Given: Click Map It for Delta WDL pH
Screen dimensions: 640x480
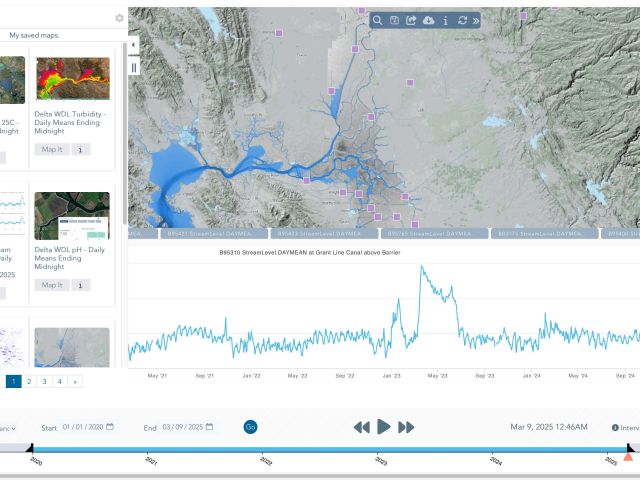Looking at the screenshot, I should [x=52, y=285].
